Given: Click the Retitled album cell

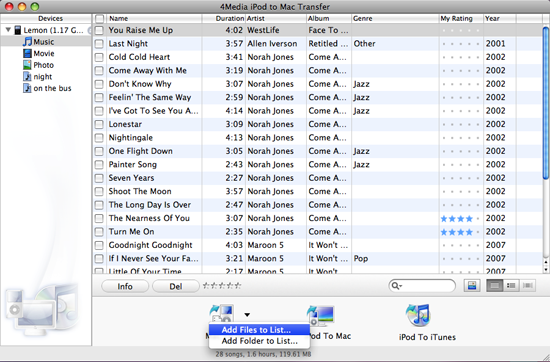Looking at the screenshot, I should coord(328,43).
